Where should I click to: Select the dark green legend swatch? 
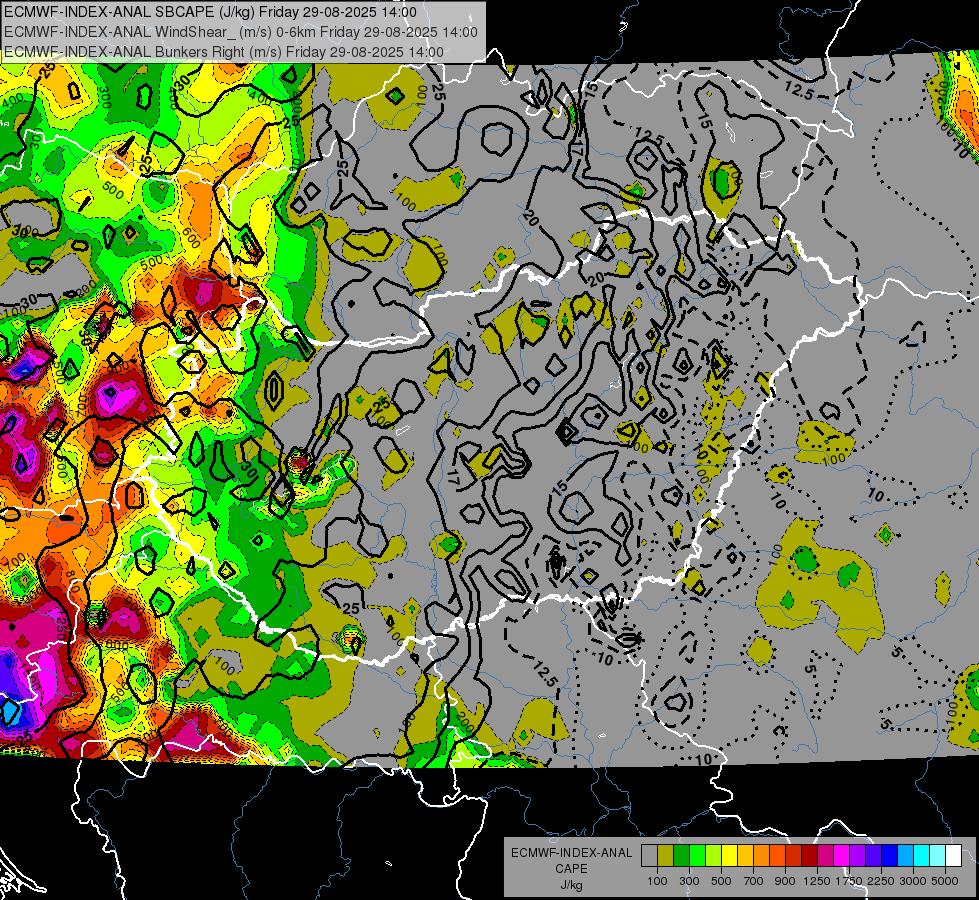point(681,856)
